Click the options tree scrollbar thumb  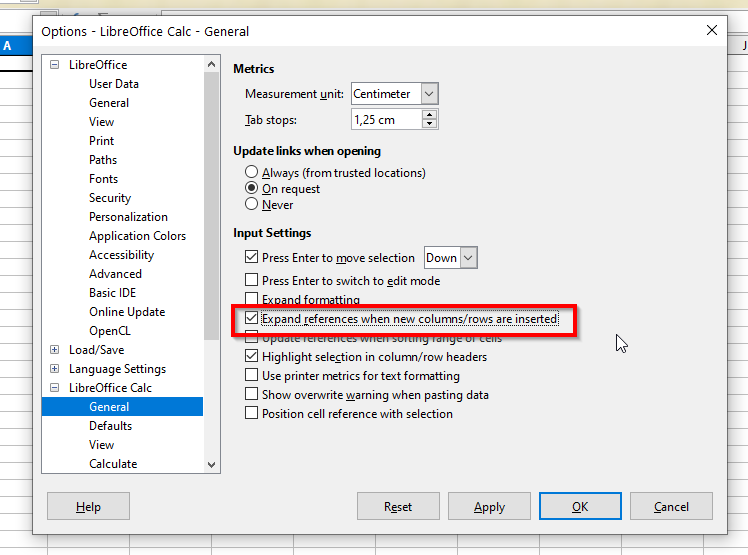click(211, 206)
